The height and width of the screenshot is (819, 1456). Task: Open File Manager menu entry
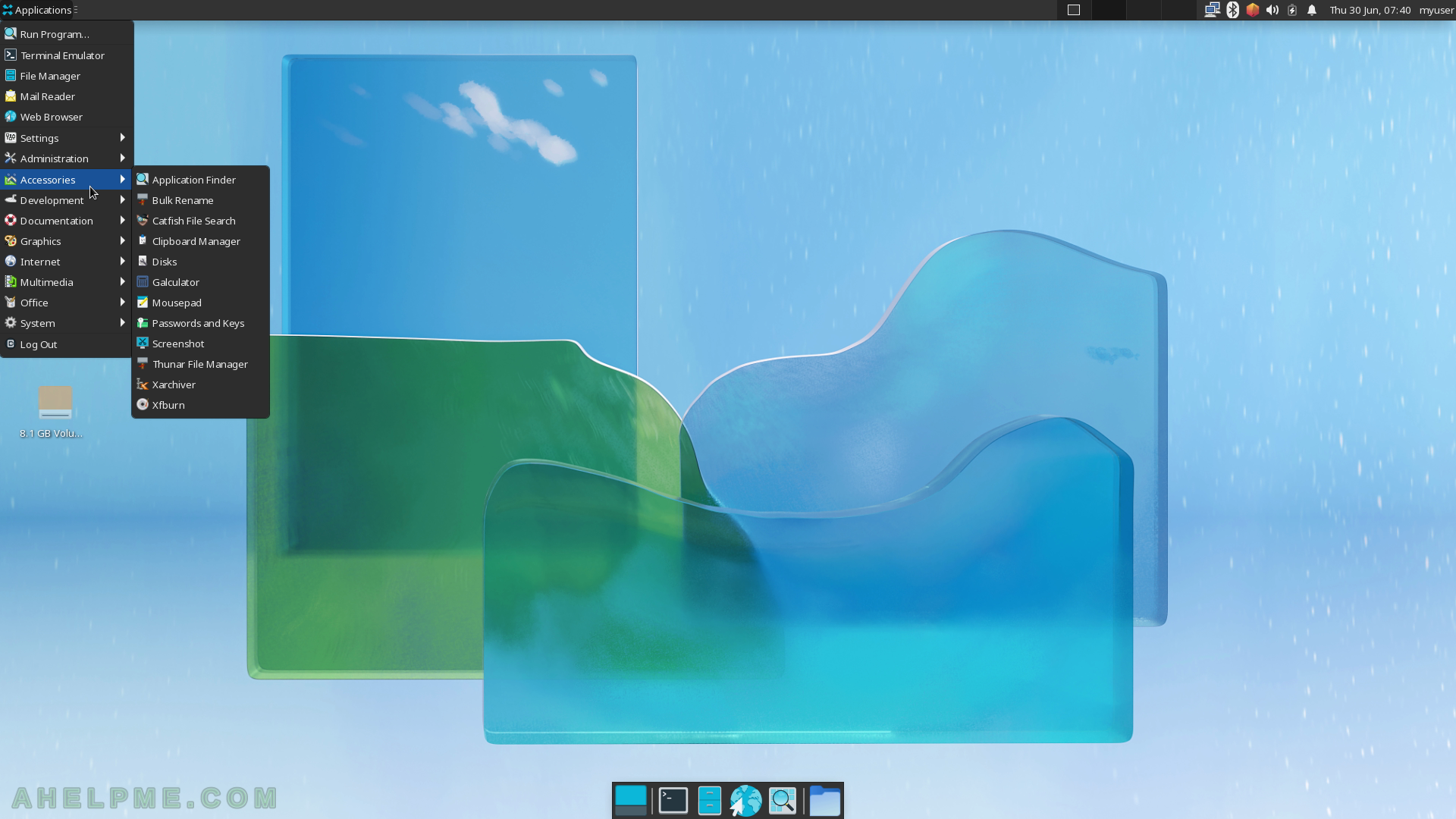(x=67, y=76)
